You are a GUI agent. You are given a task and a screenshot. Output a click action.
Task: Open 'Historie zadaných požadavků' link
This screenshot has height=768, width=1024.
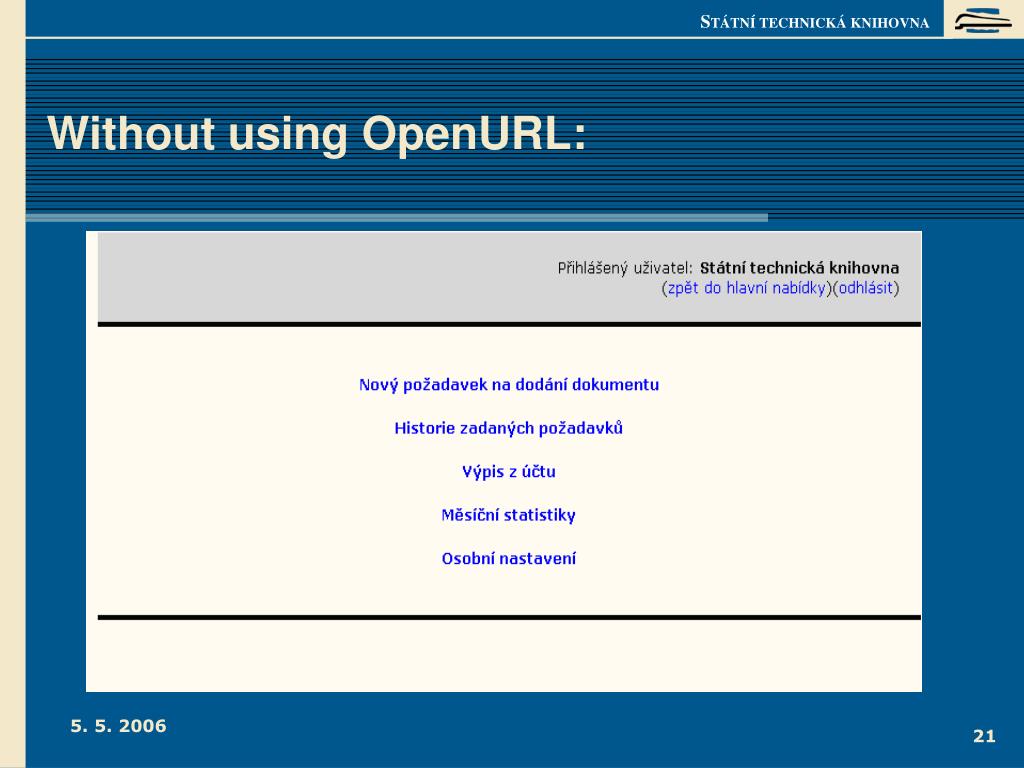click(508, 428)
